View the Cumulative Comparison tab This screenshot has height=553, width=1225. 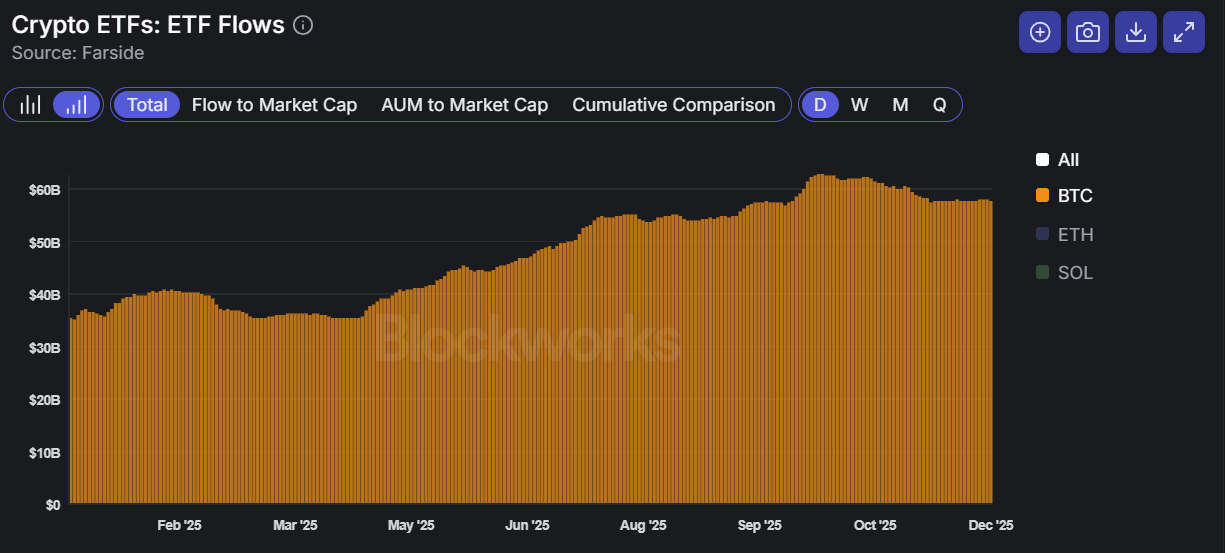point(673,104)
